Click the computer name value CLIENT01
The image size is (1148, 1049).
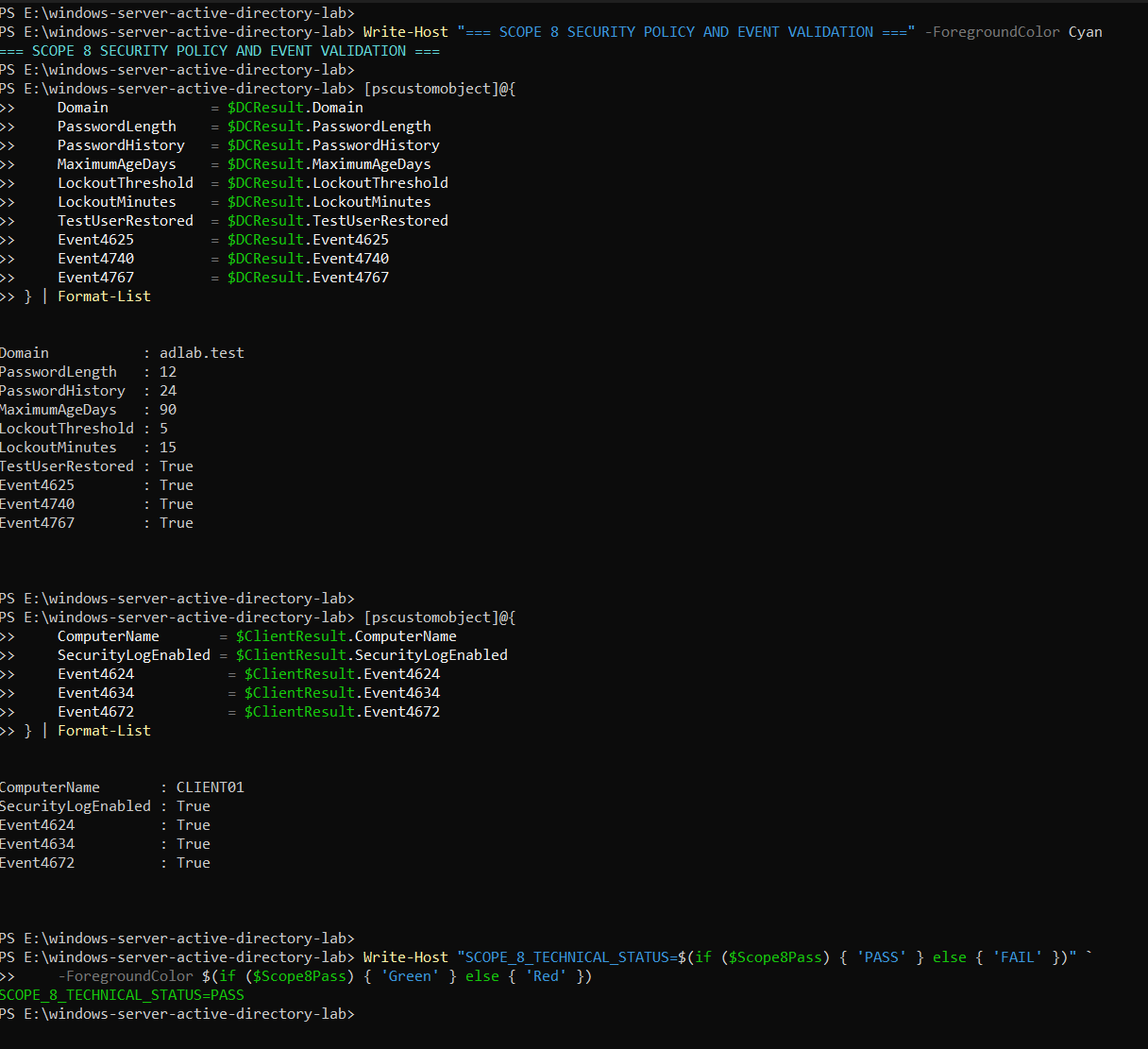point(211,787)
